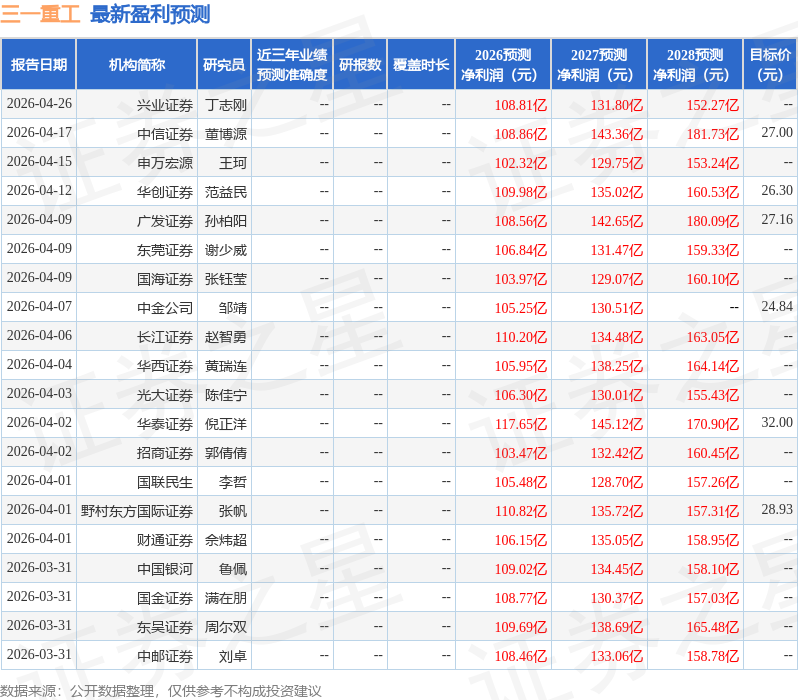Click the 近三年业绩预测准确度 column header

[x=292, y=65]
